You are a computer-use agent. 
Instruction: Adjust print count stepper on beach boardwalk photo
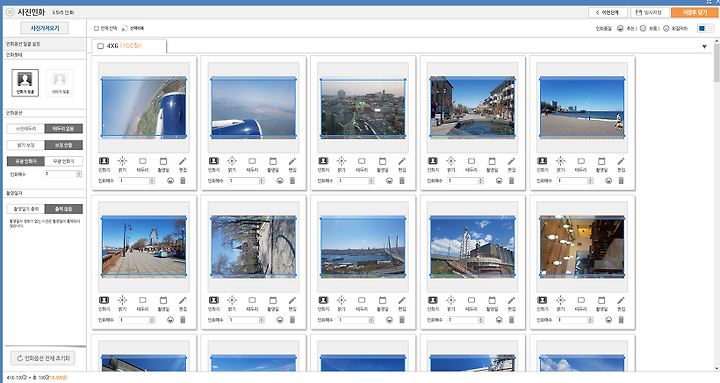pyautogui.click(x=591, y=181)
